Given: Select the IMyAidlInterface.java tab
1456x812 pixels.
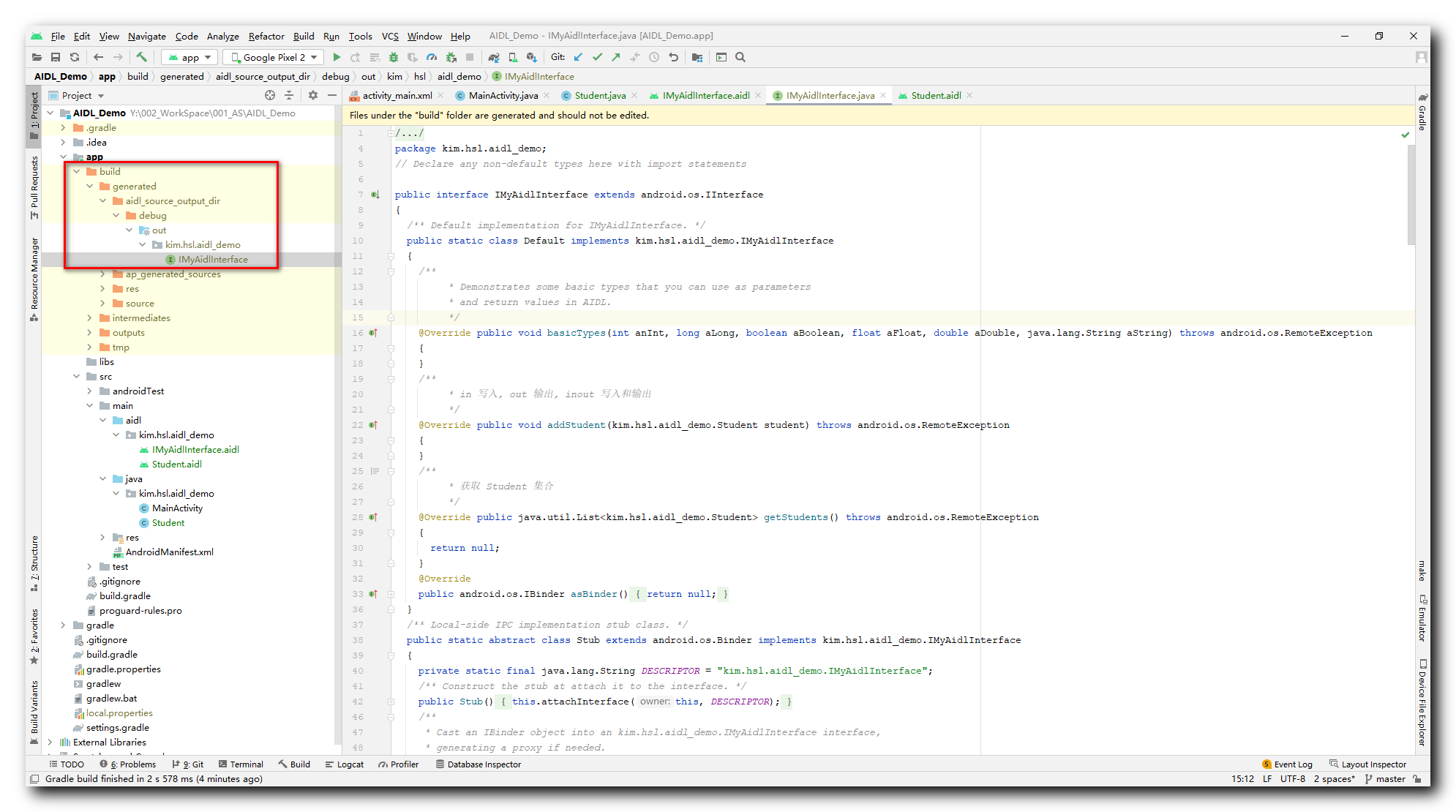Looking at the screenshot, I should (x=828, y=95).
